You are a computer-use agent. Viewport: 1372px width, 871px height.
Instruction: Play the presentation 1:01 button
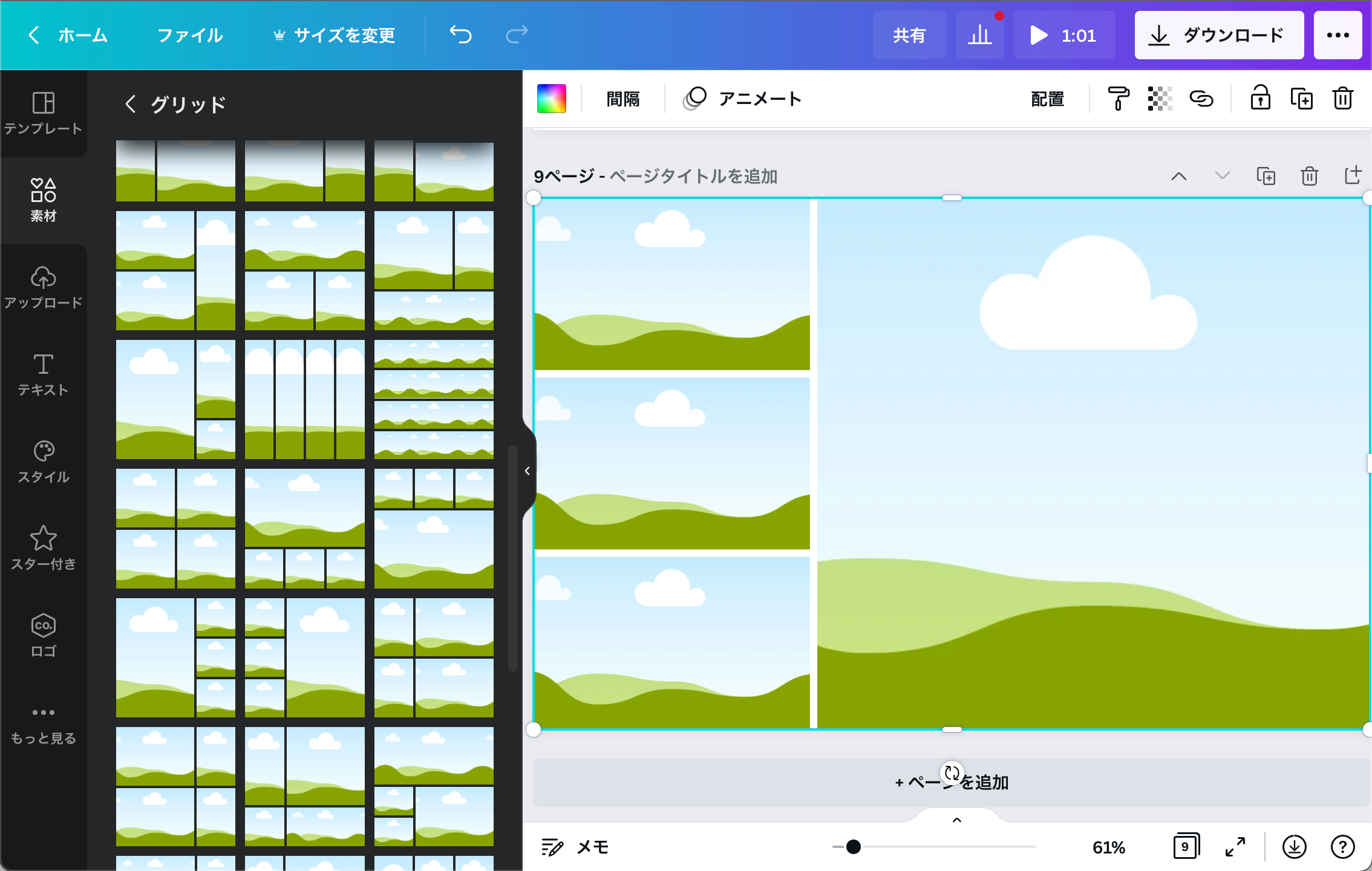click(1064, 35)
